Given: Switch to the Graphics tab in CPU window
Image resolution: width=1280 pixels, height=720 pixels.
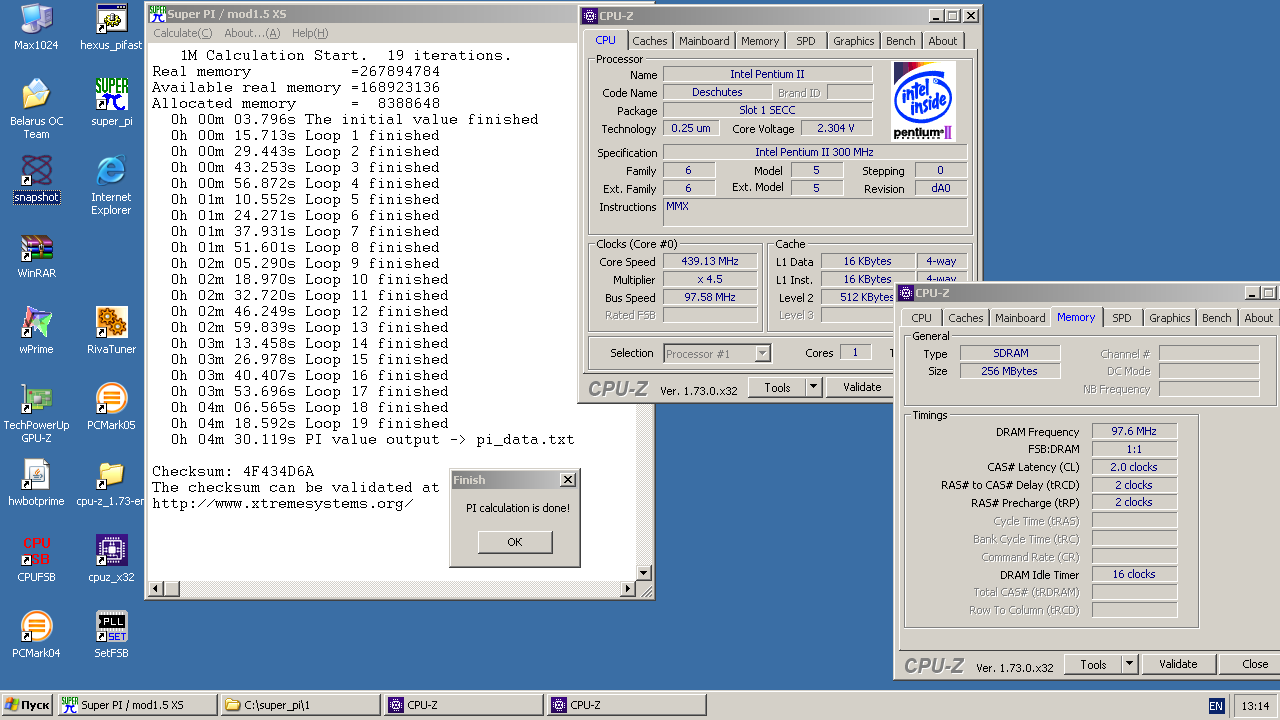Looking at the screenshot, I should [x=854, y=41].
